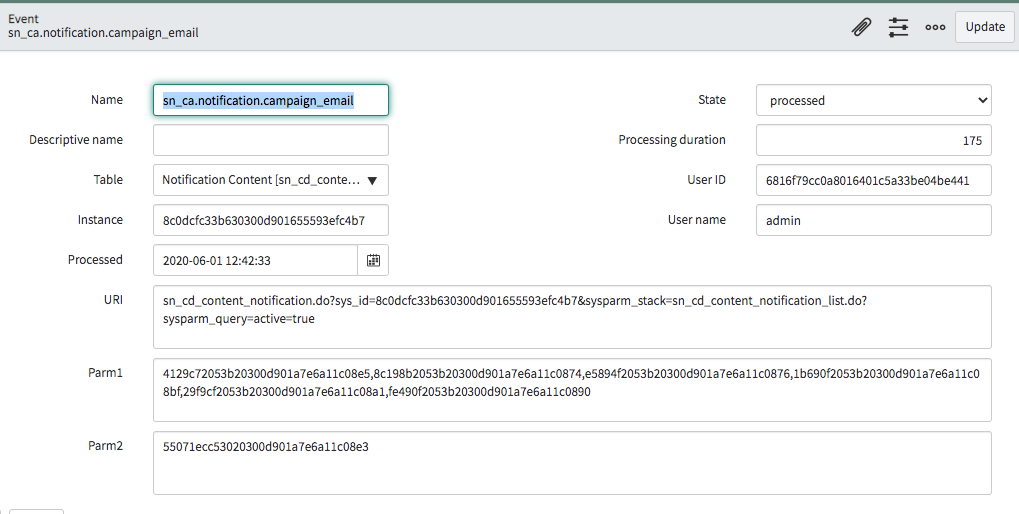Open the Processed date calendar picker
This screenshot has width=1019, height=514.
373,260
